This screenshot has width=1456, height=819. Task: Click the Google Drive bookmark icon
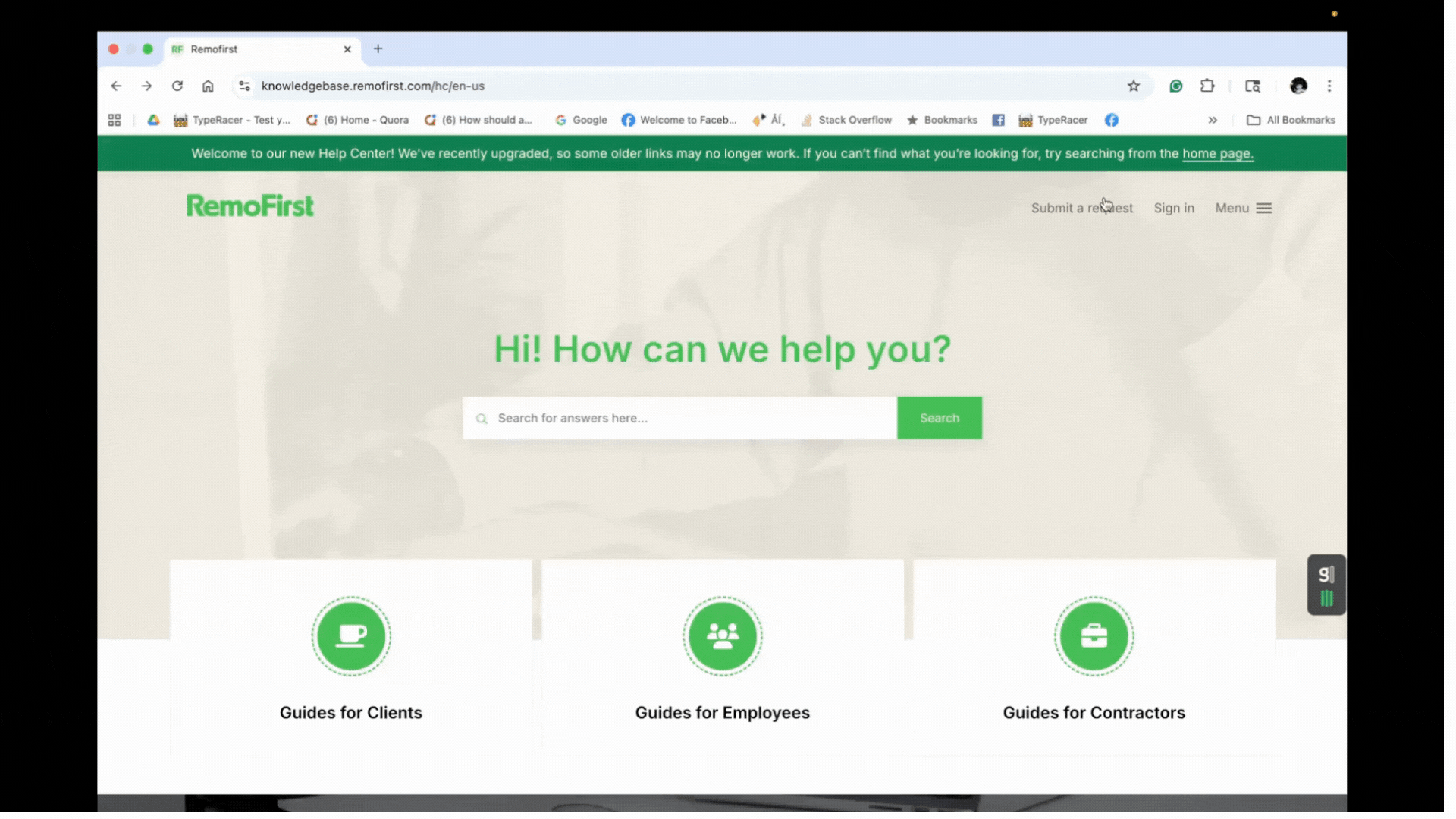coord(153,120)
